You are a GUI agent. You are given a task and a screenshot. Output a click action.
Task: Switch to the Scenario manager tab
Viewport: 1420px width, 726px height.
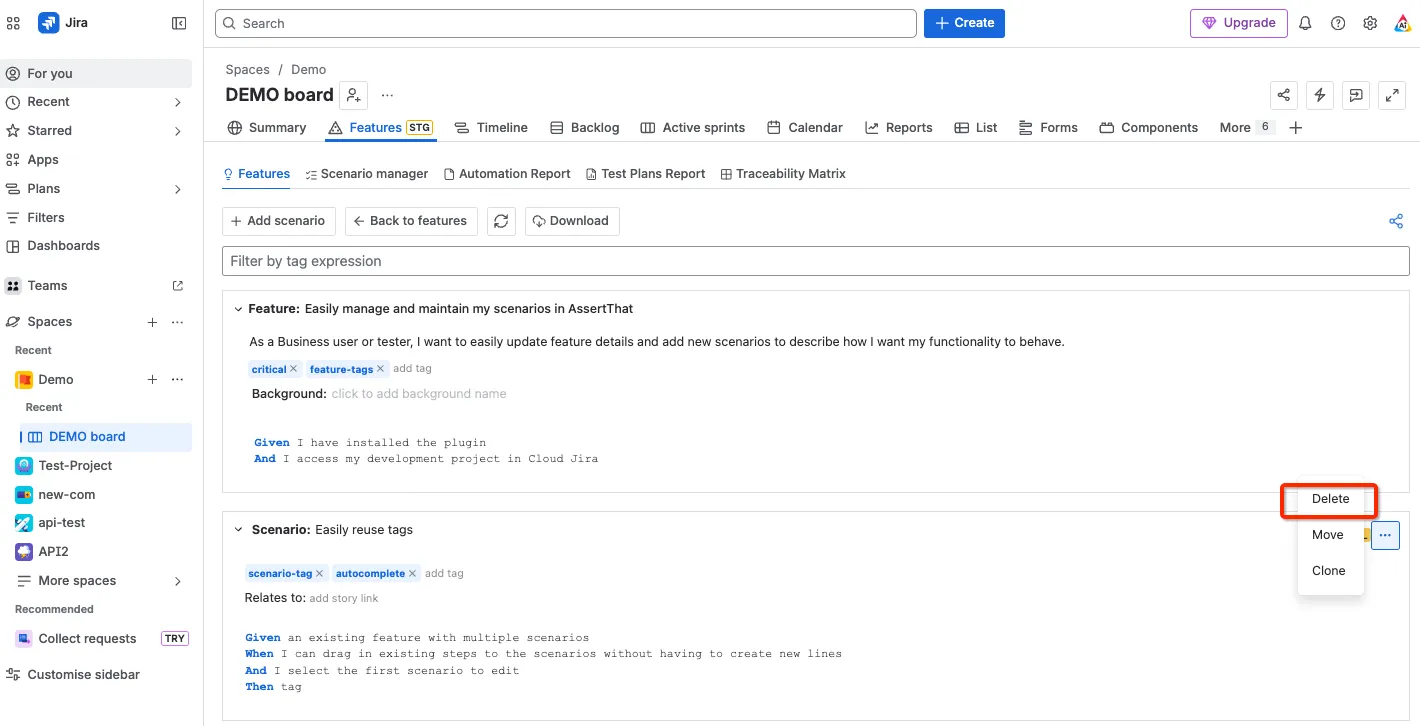click(x=366, y=174)
